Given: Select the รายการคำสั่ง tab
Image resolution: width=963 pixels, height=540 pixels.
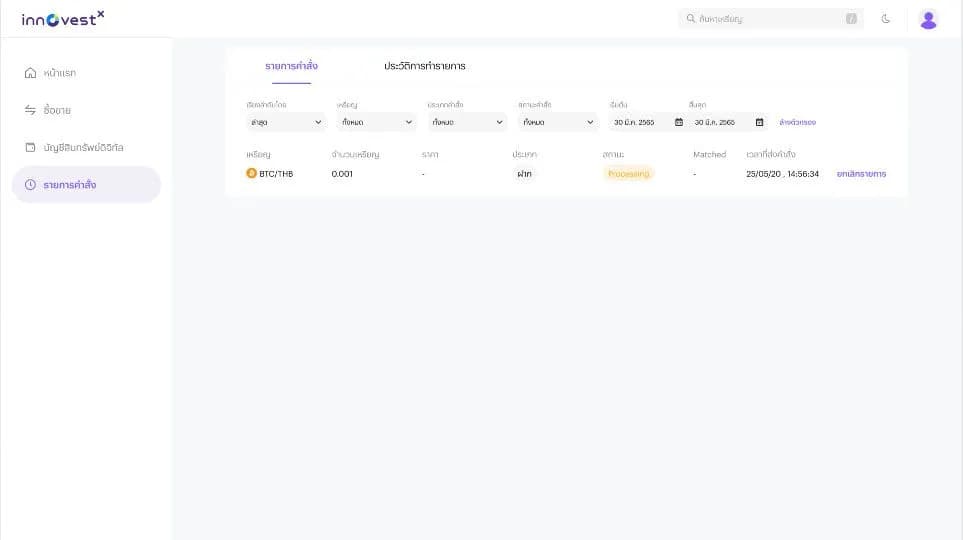Looking at the screenshot, I should (291, 66).
